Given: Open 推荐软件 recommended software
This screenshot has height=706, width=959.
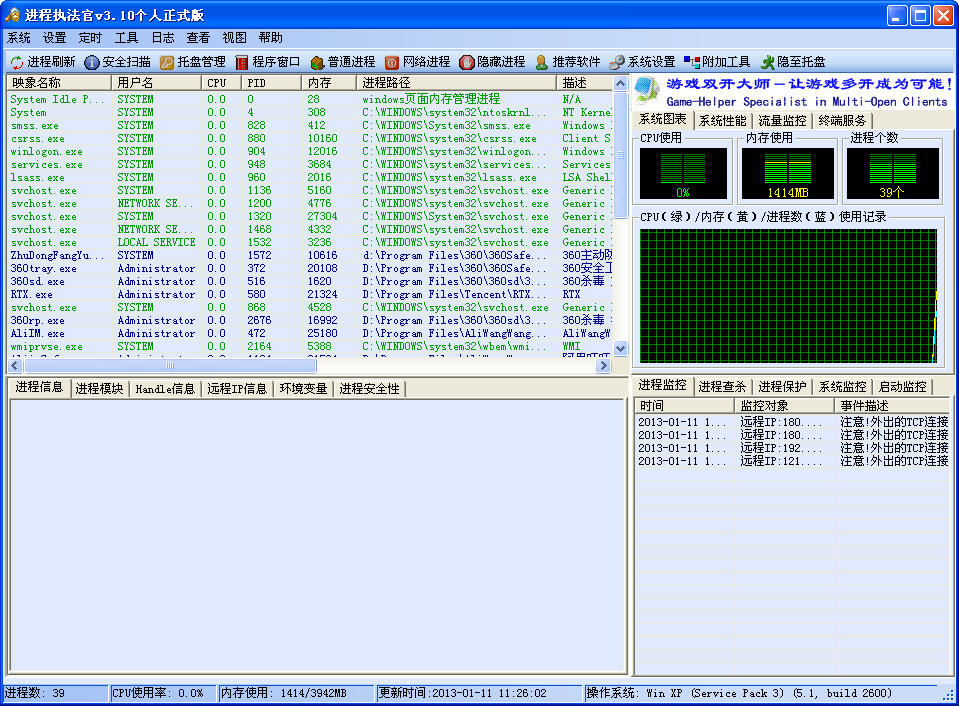Looking at the screenshot, I should [568, 62].
